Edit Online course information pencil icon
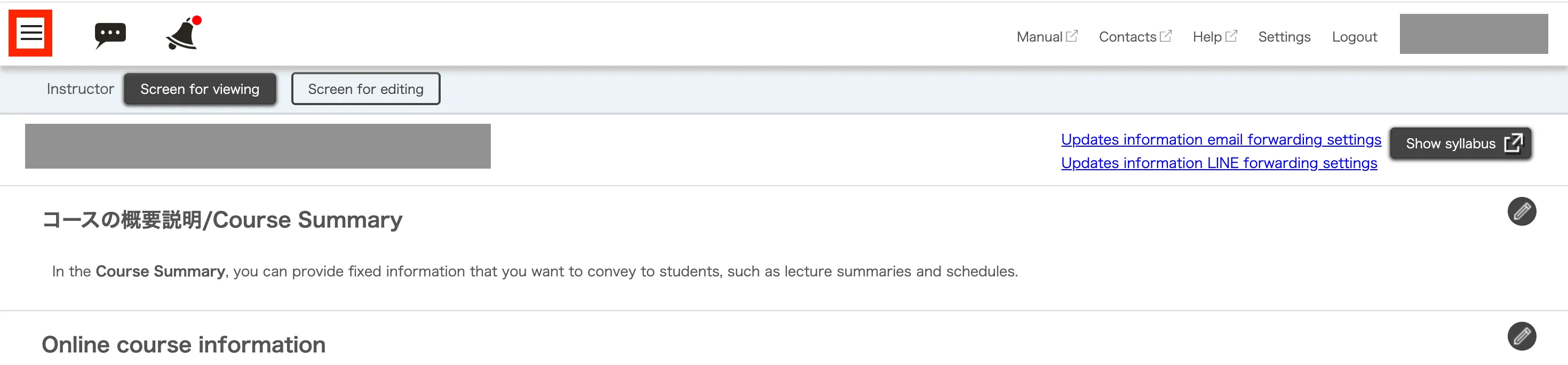This screenshot has height=365, width=1568. click(x=1521, y=336)
